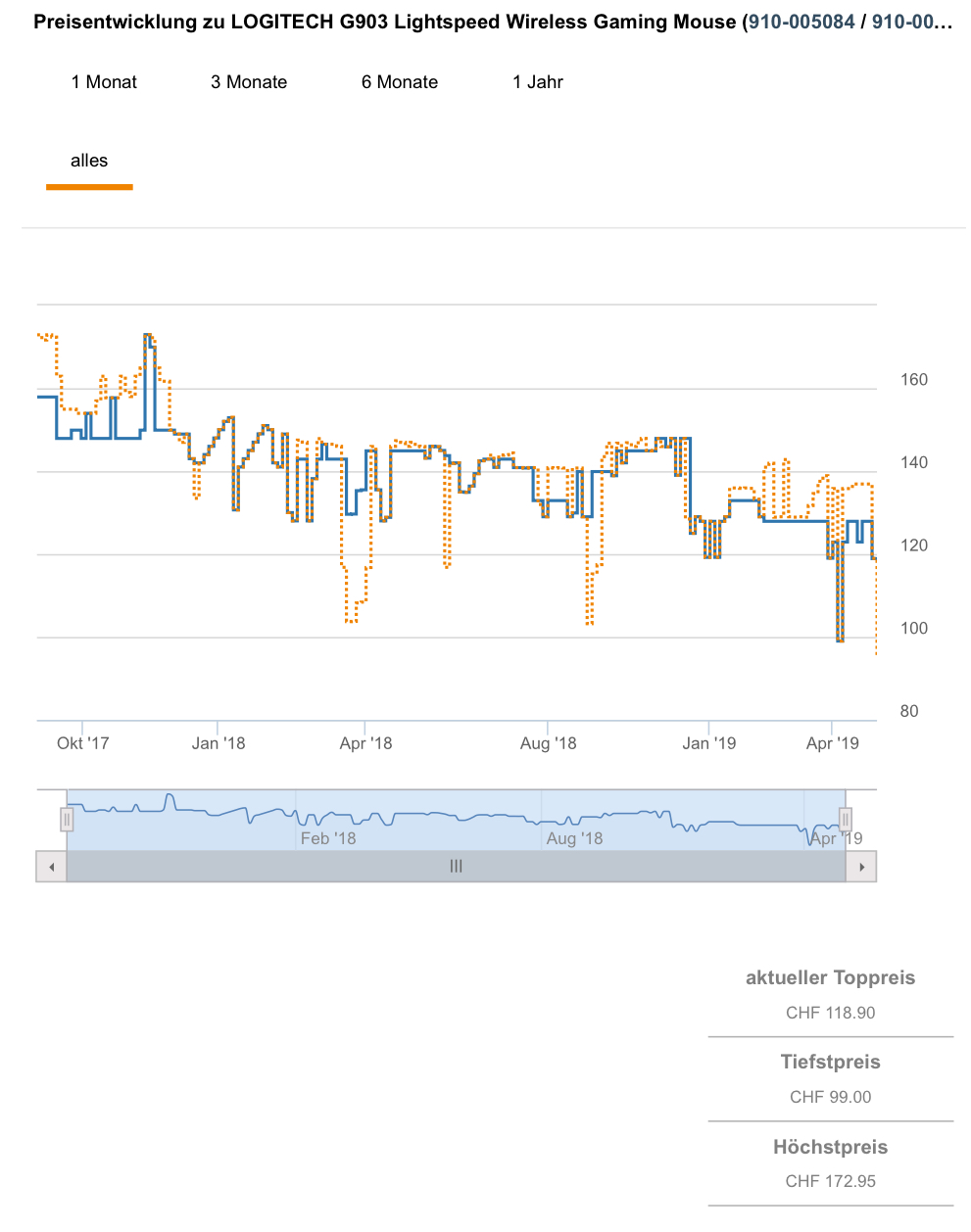Click the active "alles" tab
971x1232 pixels.
pyautogui.click(x=89, y=161)
